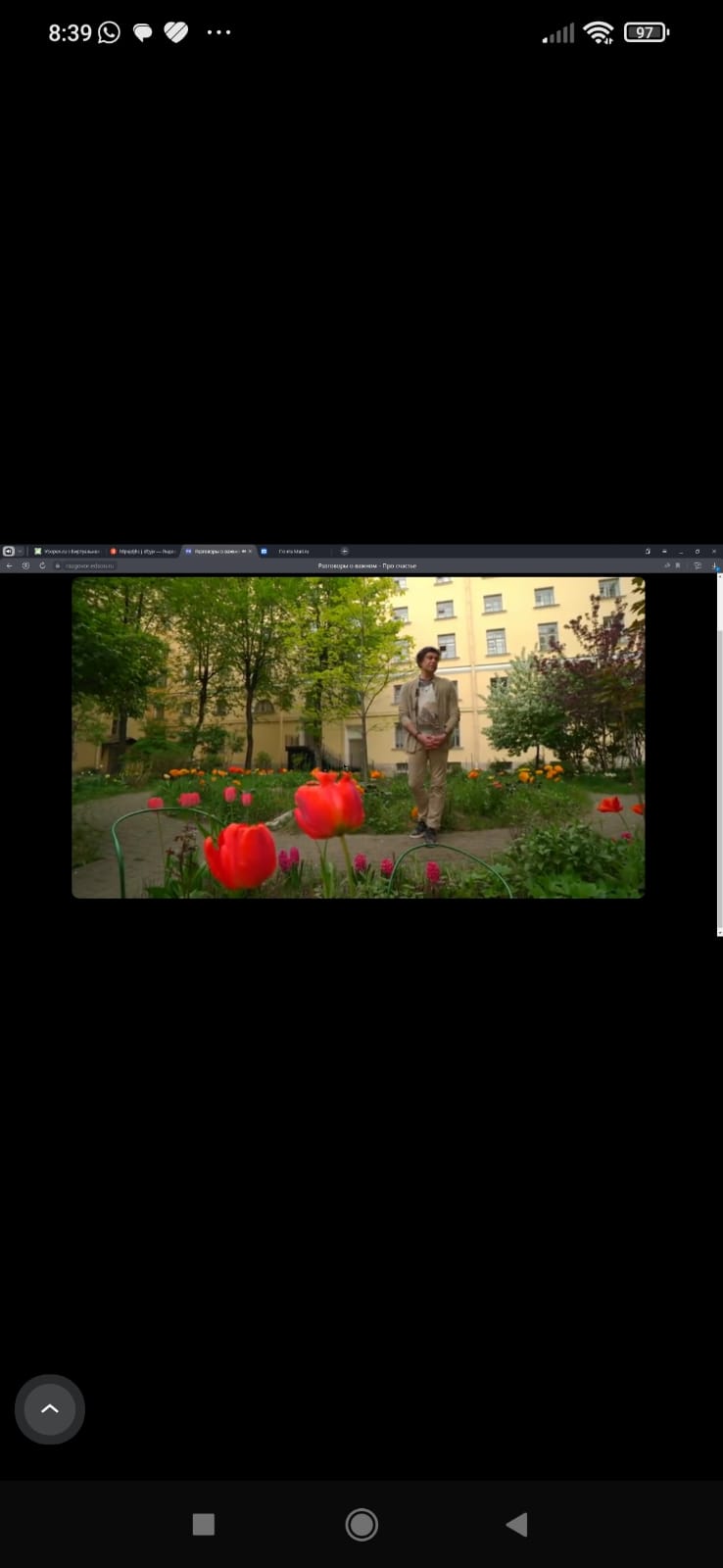The image size is (723, 1568).
Task: Switch to the first browser tab with green favicon
Action: point(67,552)
